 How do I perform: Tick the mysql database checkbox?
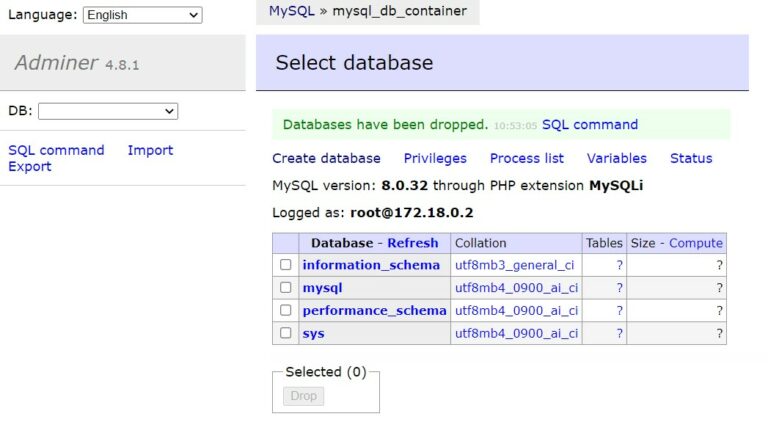[286, 287]
